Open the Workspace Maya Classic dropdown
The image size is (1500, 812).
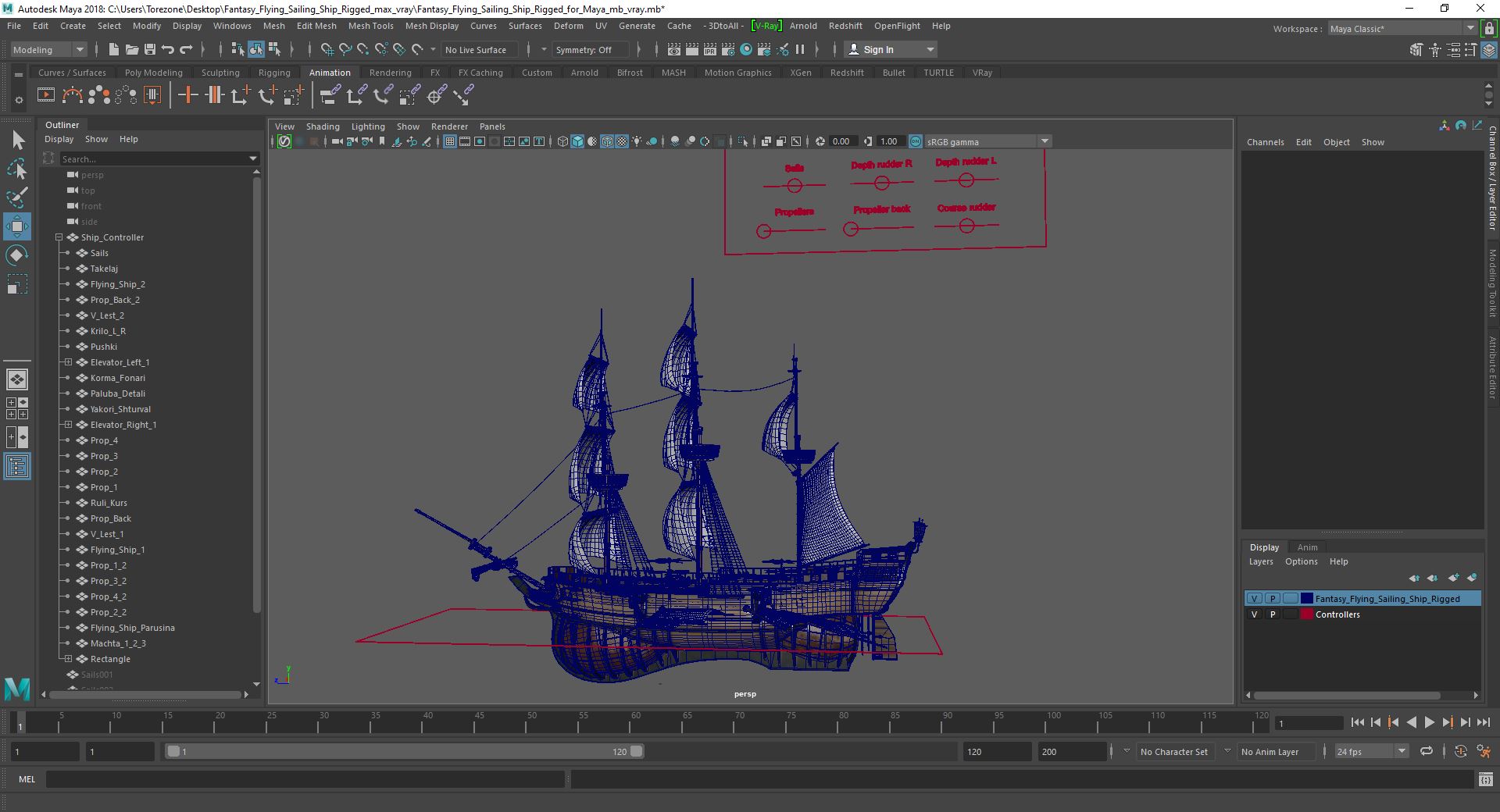[x=1402, y=28]
